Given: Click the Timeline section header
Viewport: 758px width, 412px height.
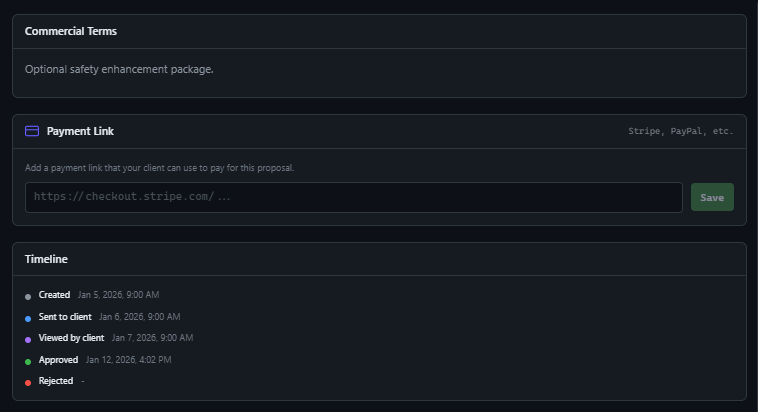Looking at the screenshot, I should tap(46, 259).
